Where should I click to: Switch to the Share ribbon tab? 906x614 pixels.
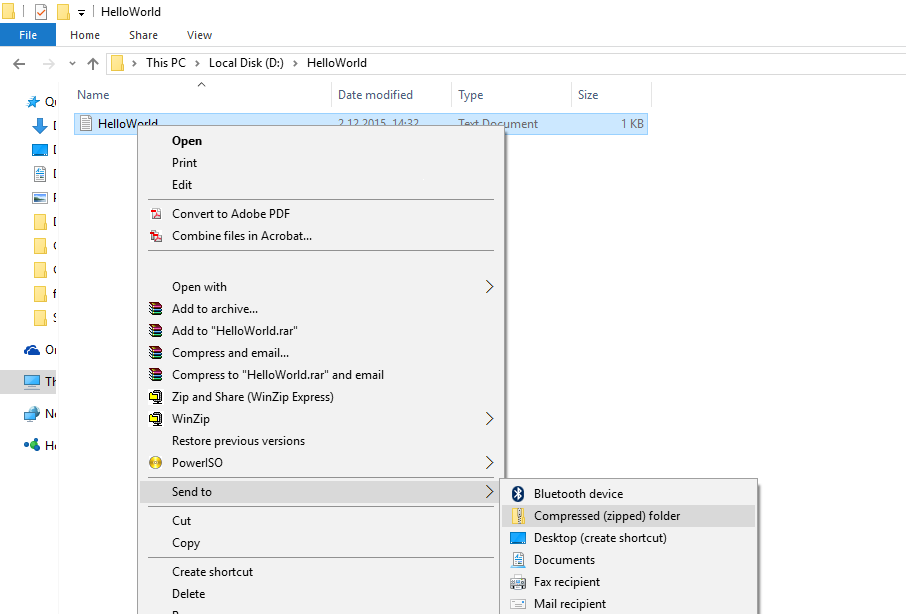pyautogui.click(x=143, y=35)
